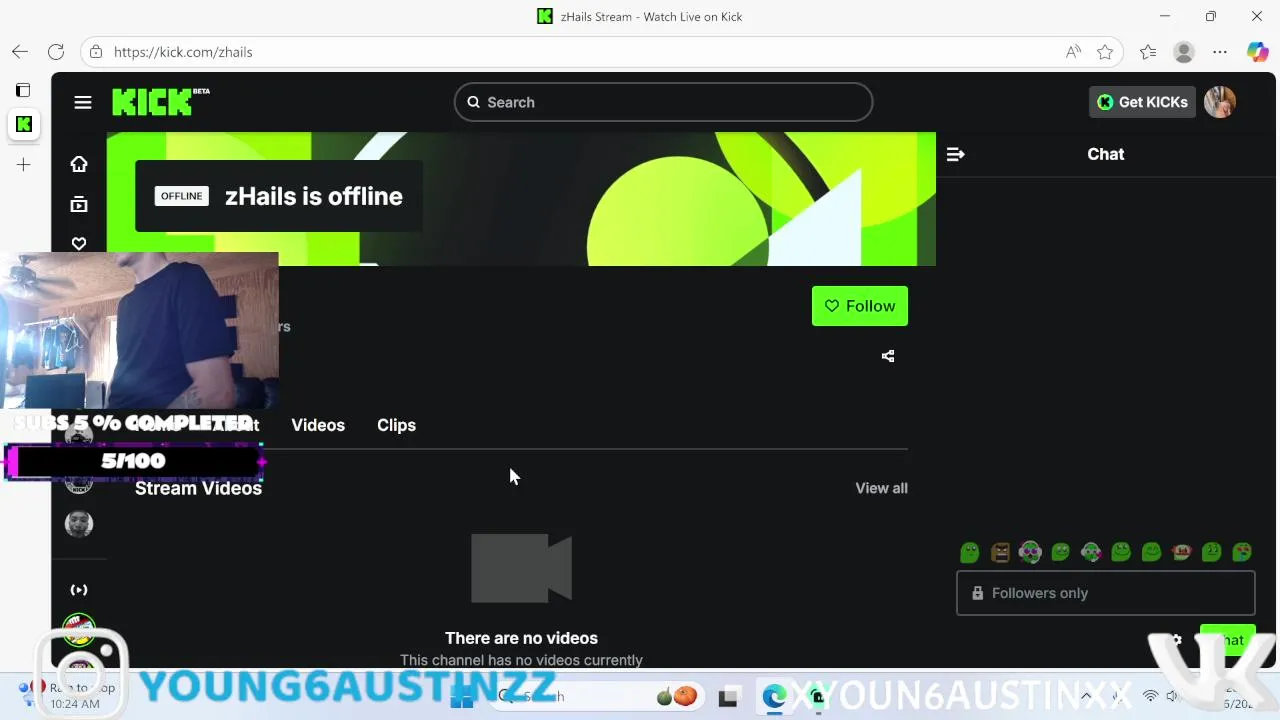Insert the sixth green happy blob emote
This screenshot has width=1280, height=720.
(x=1121, y=552)
